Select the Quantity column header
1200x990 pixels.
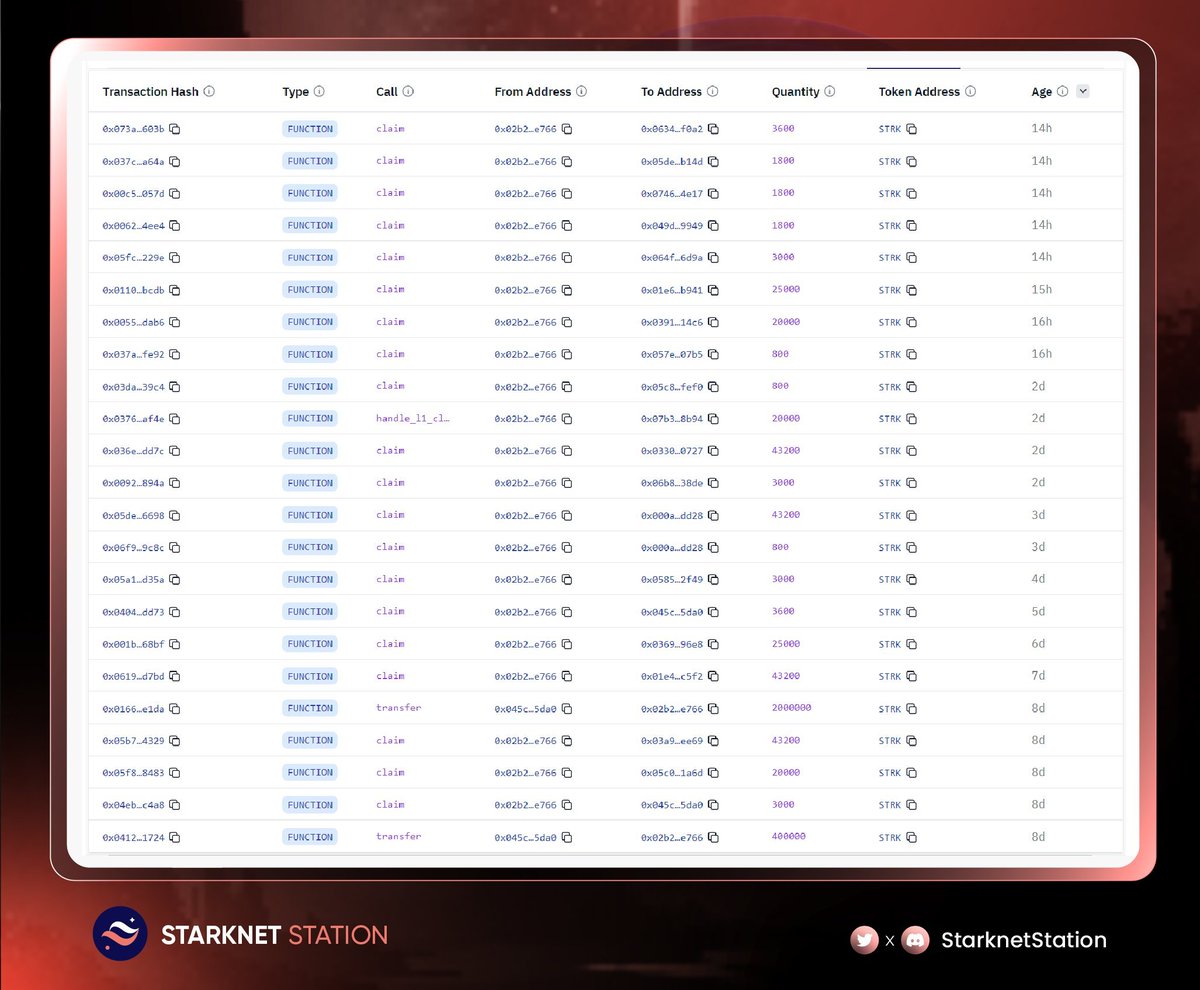tap(796, 91)
